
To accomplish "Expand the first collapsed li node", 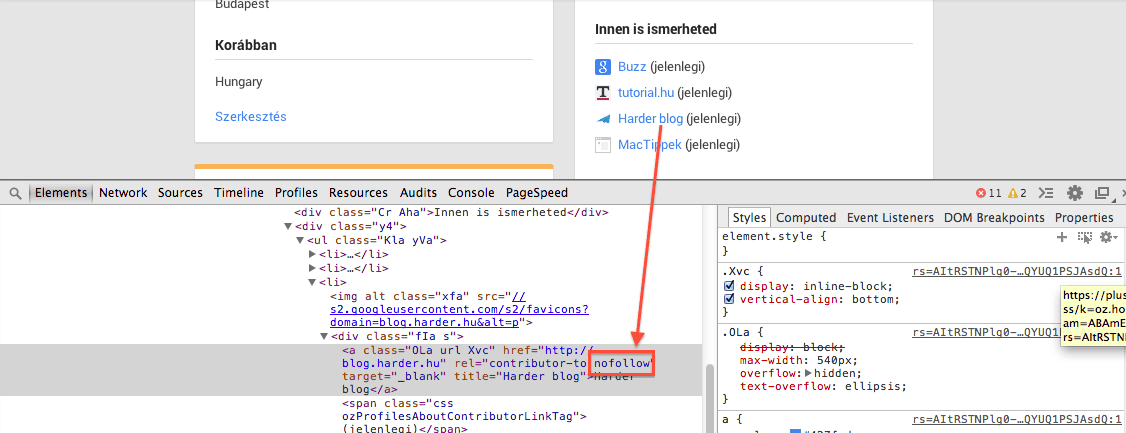I will coord(313,255).
